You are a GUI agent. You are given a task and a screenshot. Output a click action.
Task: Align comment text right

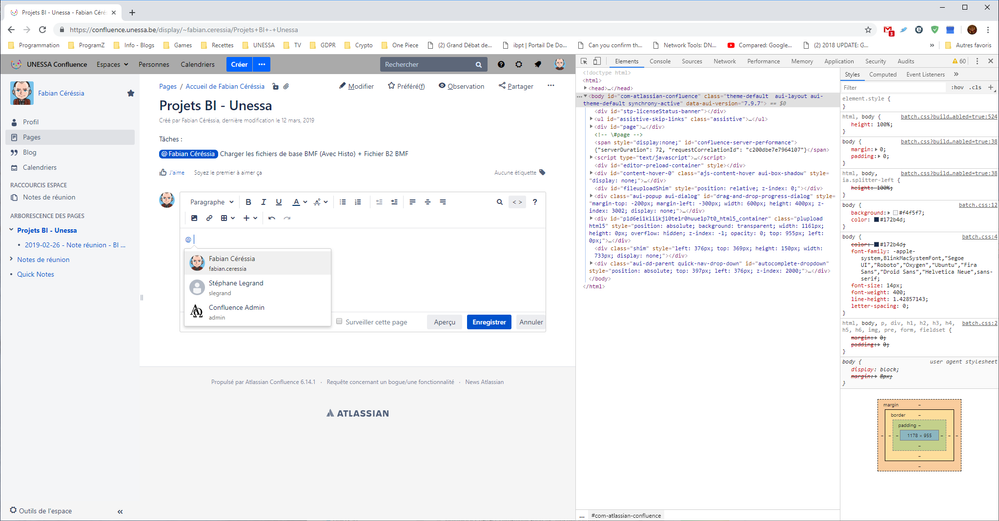click(443, 202)
